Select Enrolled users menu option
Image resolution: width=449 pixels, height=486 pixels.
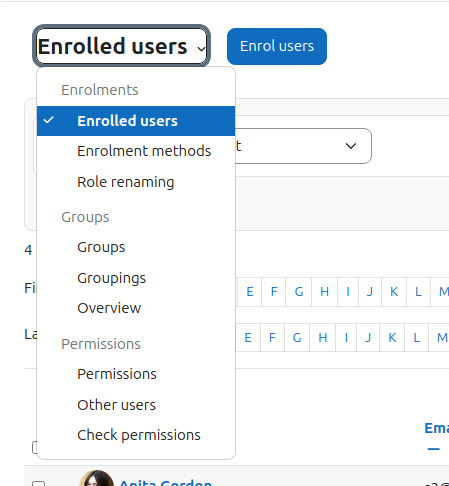136,121
